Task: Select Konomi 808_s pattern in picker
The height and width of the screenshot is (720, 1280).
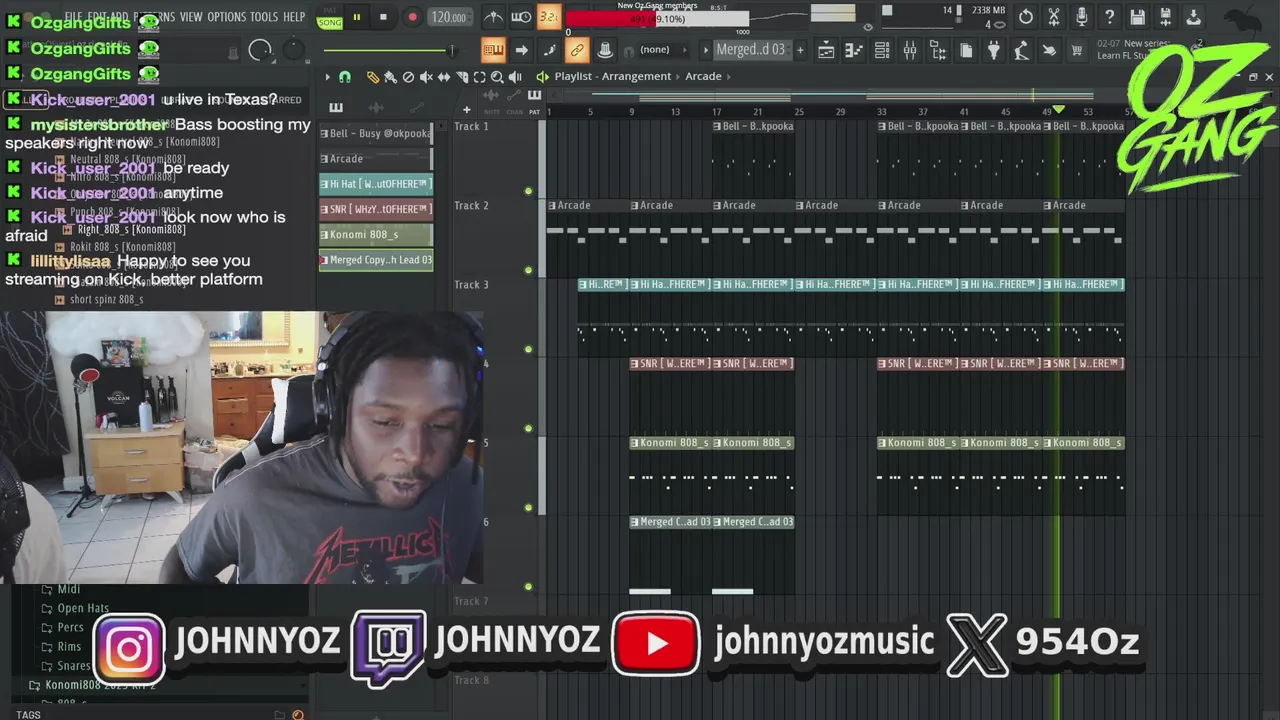Action: point(376,235)
